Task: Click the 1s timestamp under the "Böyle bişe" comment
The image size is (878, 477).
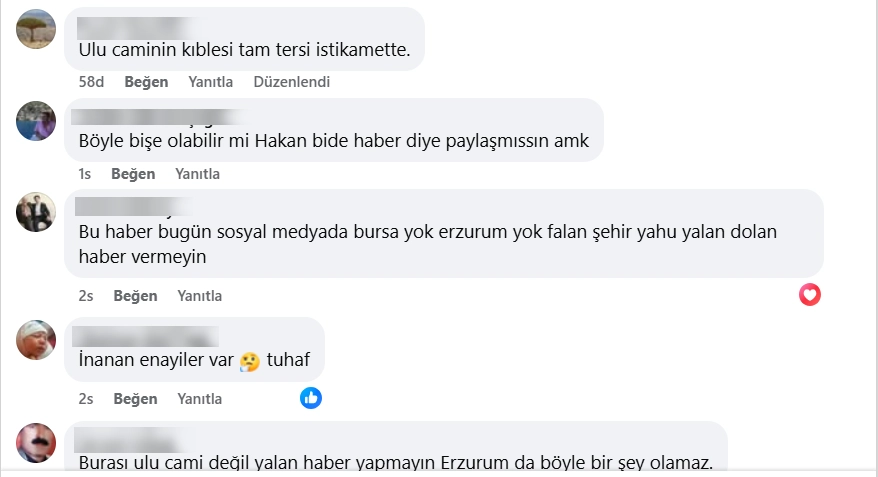Action: pos(85,174)
